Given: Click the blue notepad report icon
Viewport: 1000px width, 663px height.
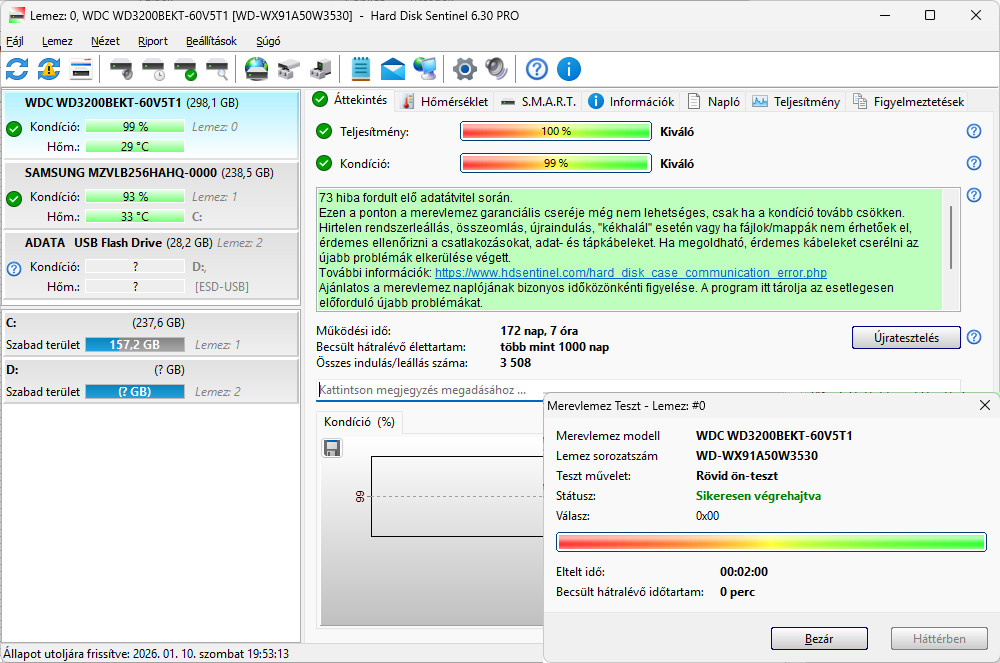Looking at the screenshot, I should [x=361, y=69].
